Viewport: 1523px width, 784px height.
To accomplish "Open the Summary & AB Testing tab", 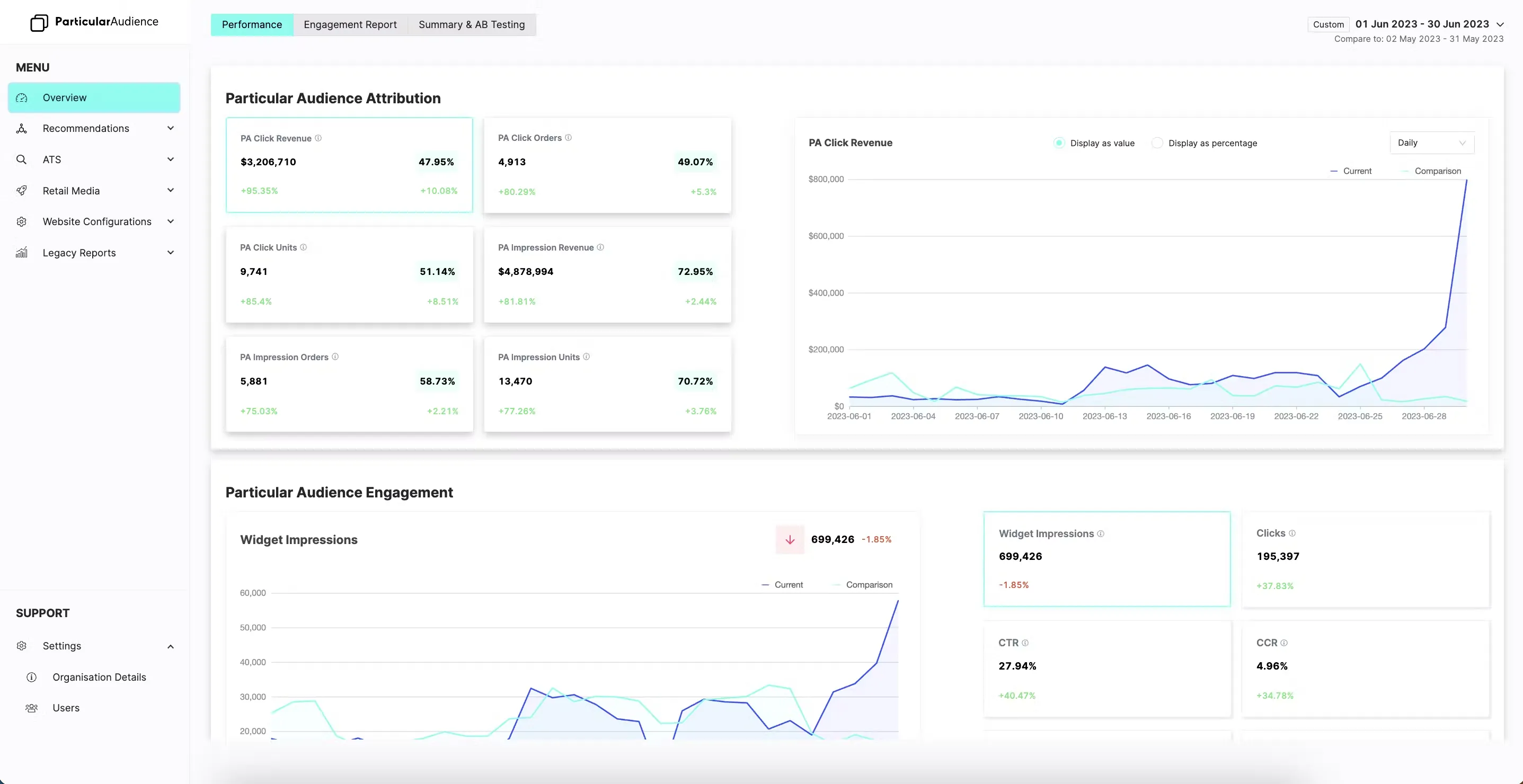I will (x=472, y=24).
